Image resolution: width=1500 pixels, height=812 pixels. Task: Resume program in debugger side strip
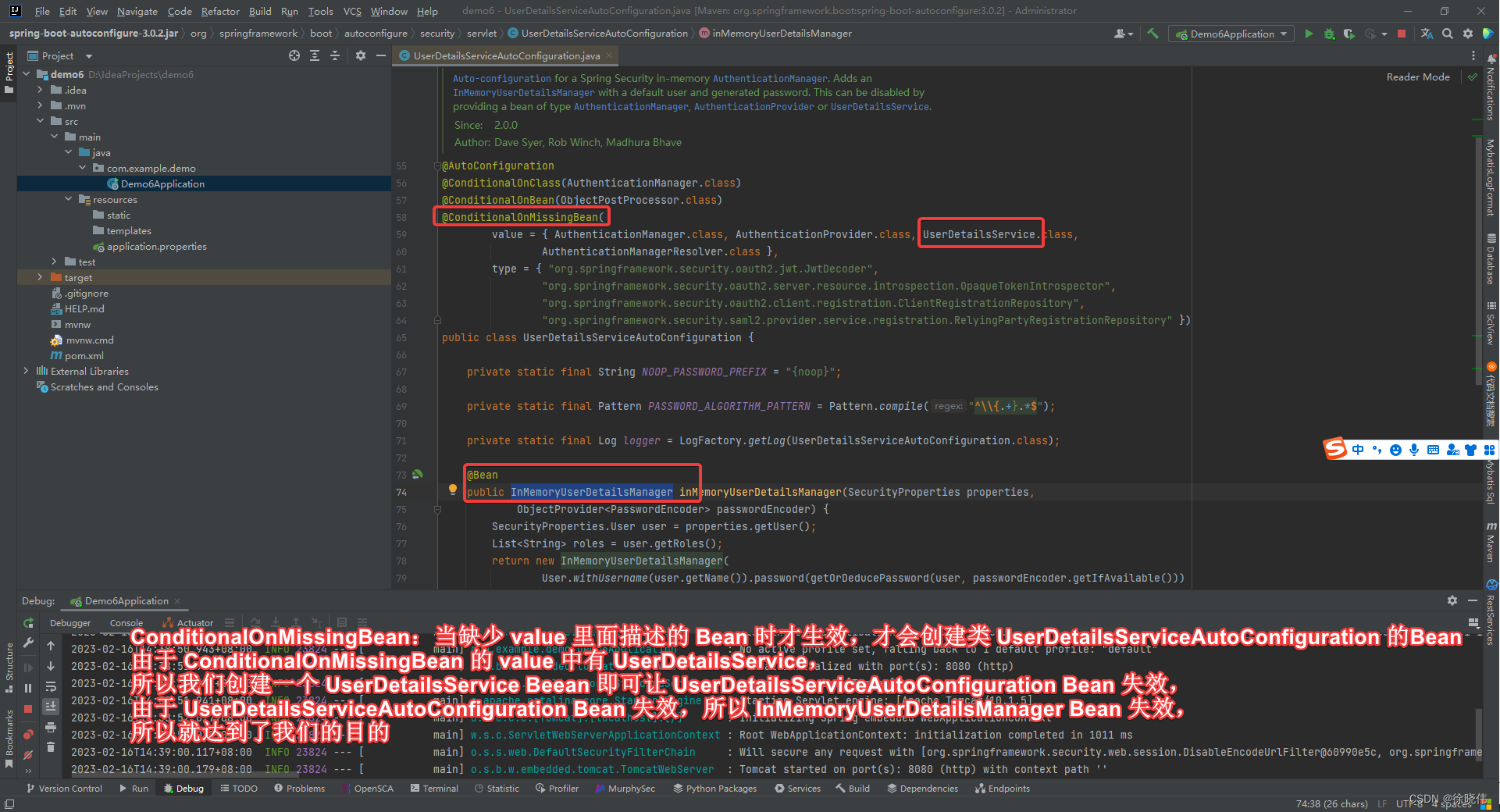[x=28, y=667]
